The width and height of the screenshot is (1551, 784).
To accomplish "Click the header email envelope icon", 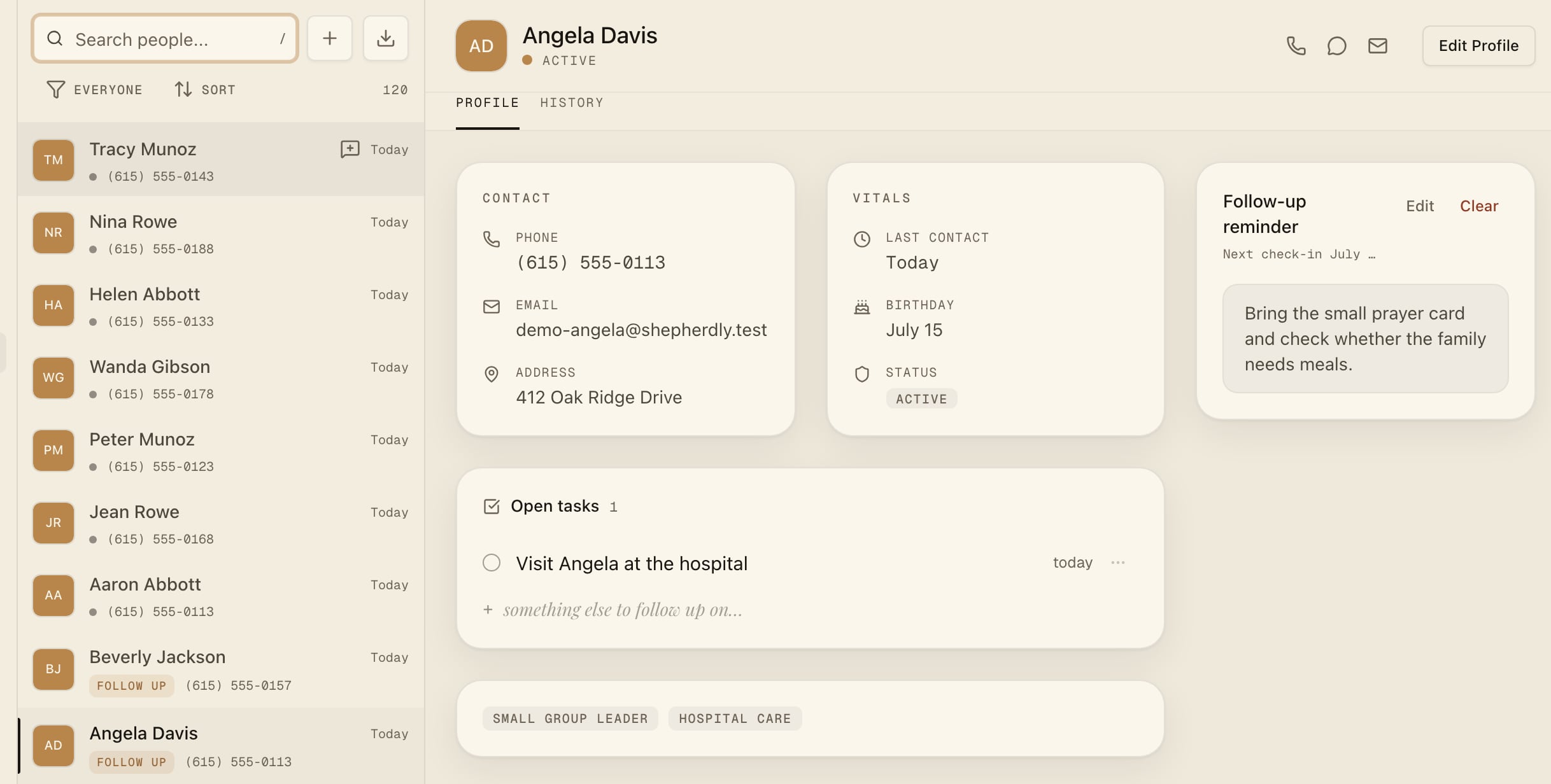I will pos(1377,46).
